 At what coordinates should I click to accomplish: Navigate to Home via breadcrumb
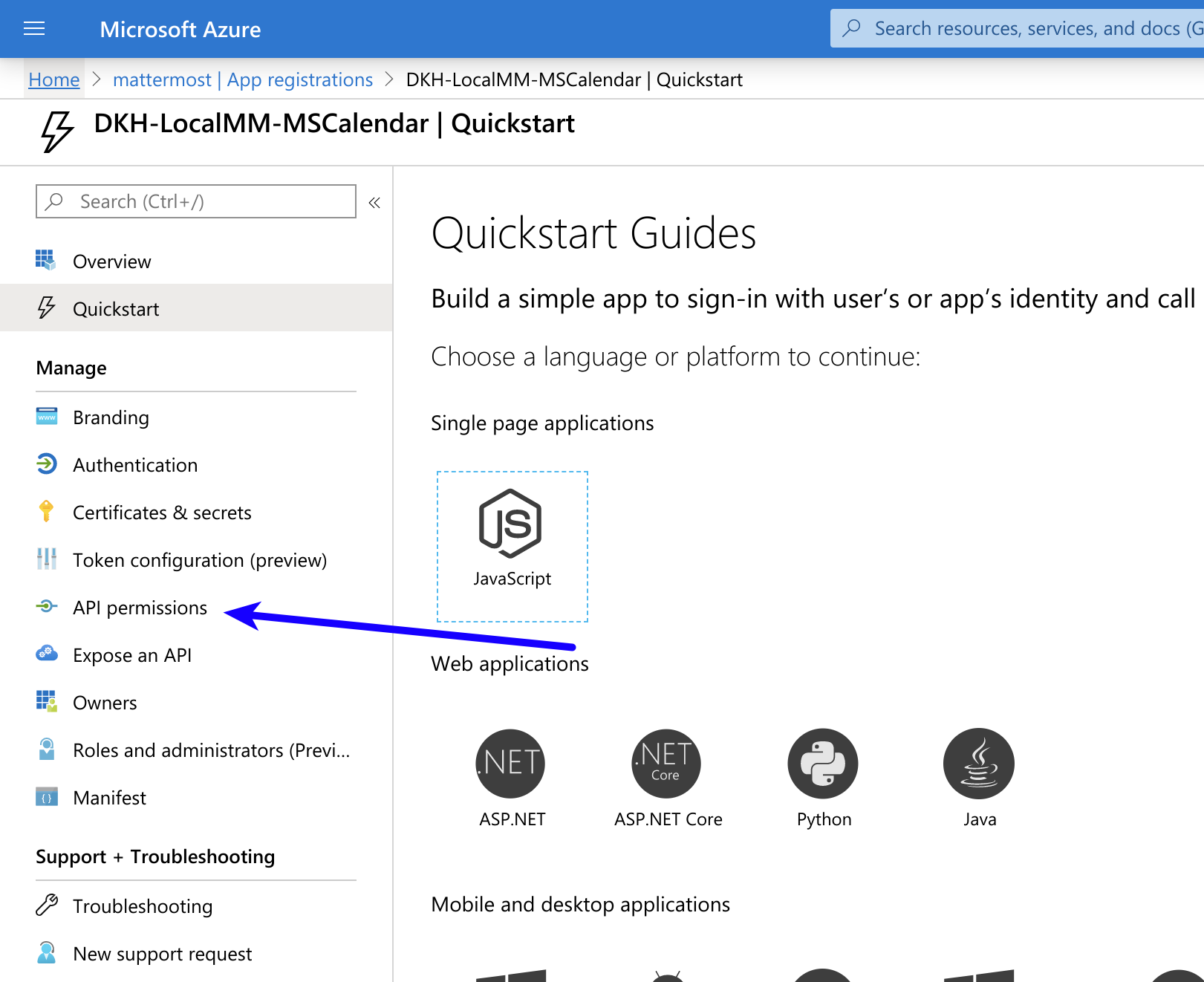53,79
